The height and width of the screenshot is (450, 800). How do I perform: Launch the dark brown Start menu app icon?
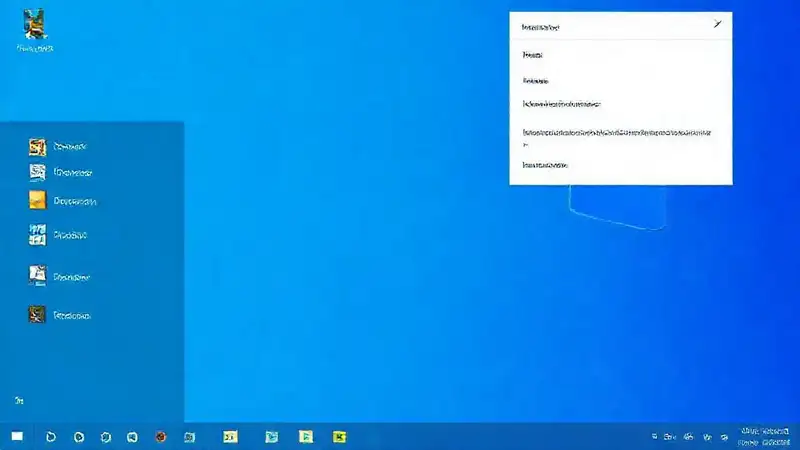click(37, 314)
